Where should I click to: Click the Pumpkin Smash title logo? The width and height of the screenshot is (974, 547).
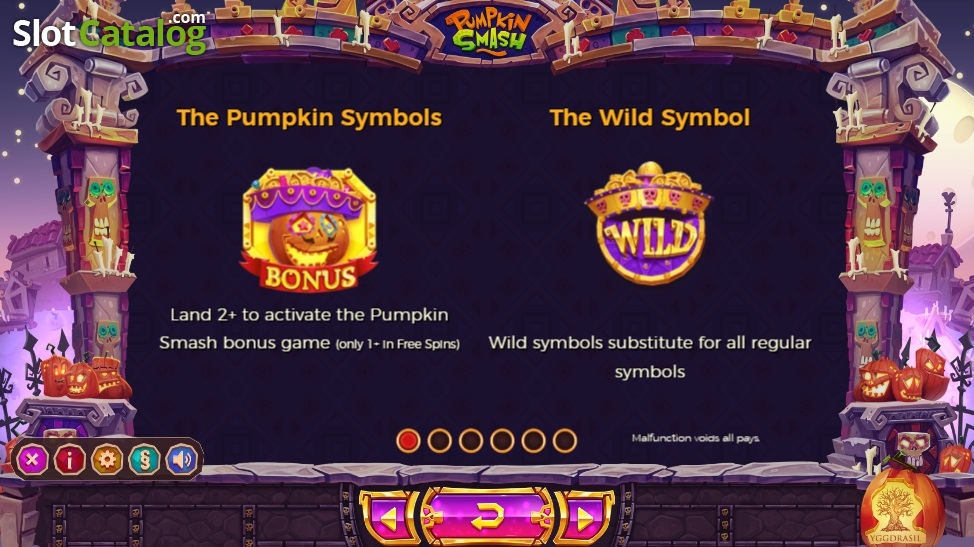(x=488, y=31)
